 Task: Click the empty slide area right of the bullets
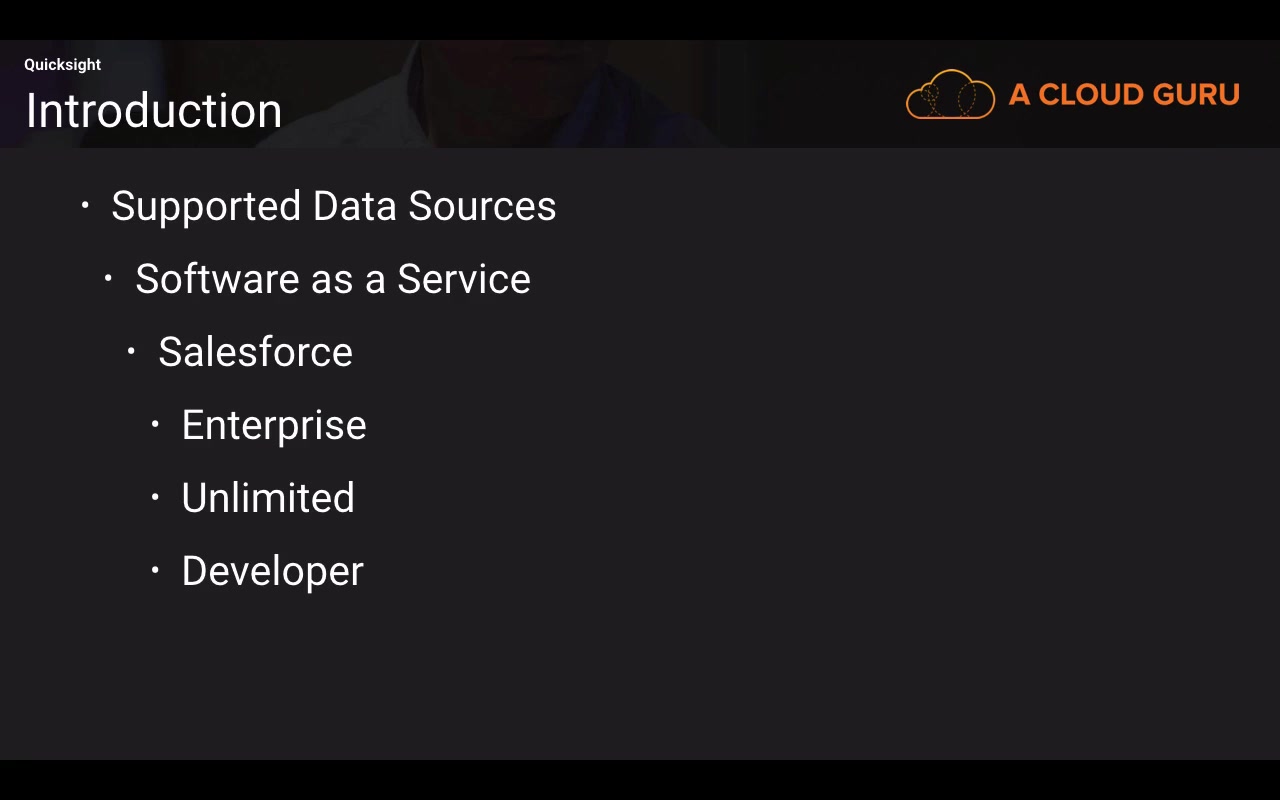[x=850, y=450]
